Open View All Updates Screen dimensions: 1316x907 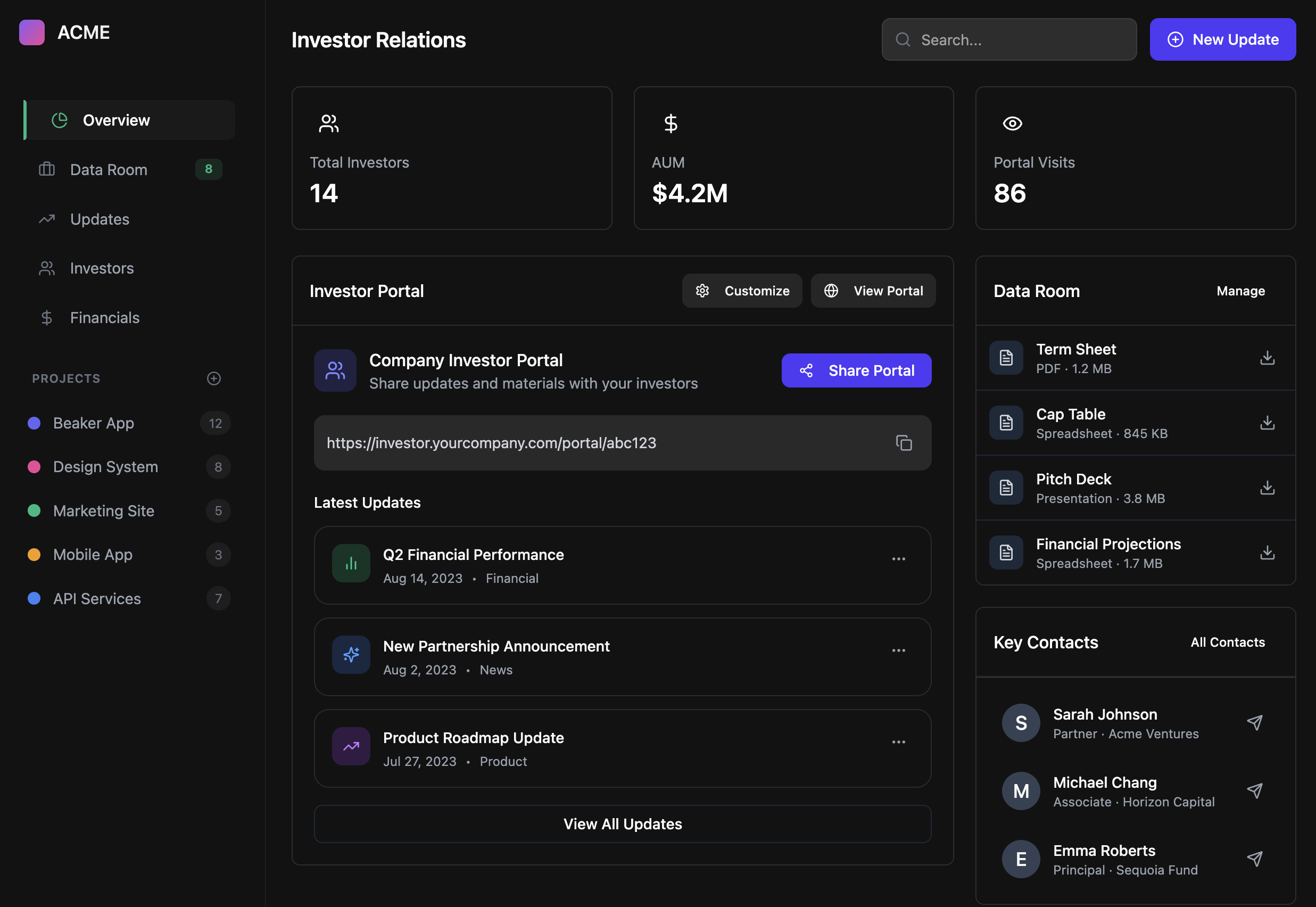[622, 823]
